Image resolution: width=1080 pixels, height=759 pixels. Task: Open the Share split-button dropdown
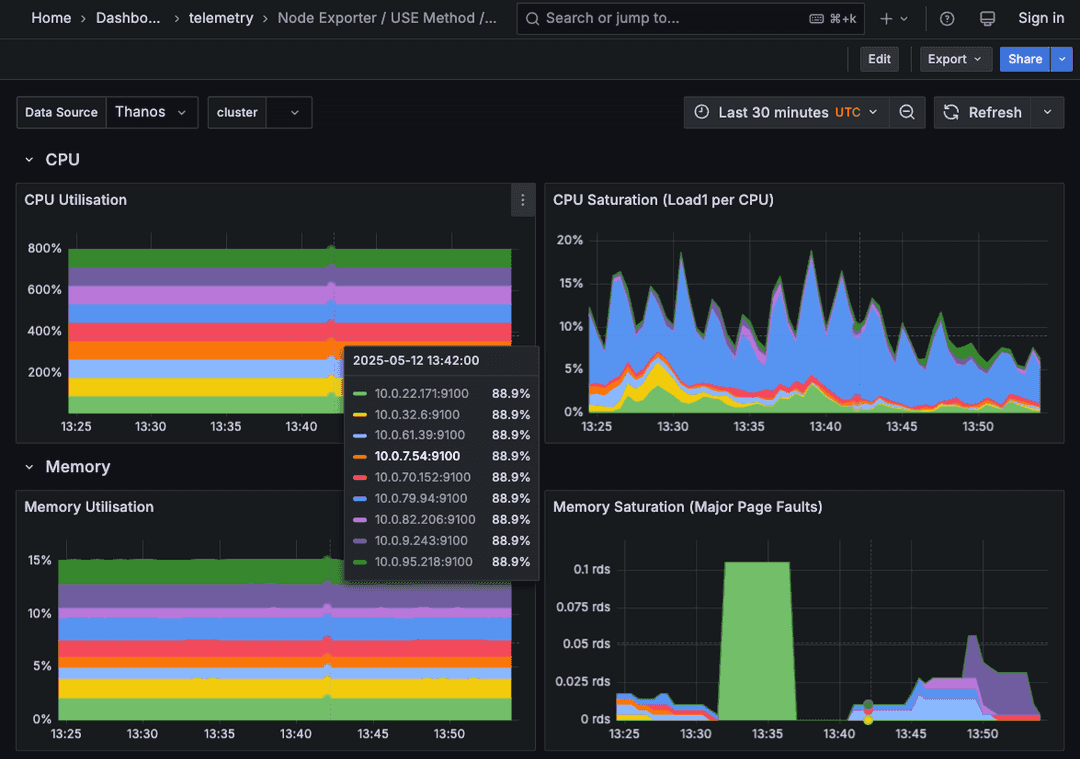point(1061,59)
